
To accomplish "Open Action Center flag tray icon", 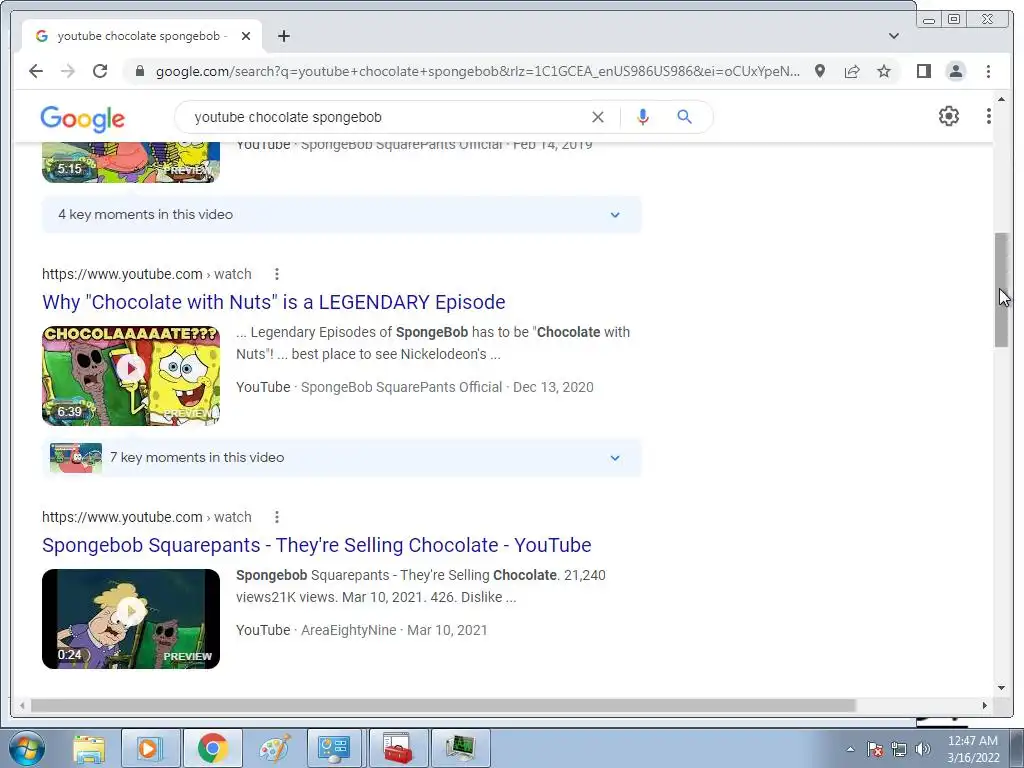I will pos(874,749).
